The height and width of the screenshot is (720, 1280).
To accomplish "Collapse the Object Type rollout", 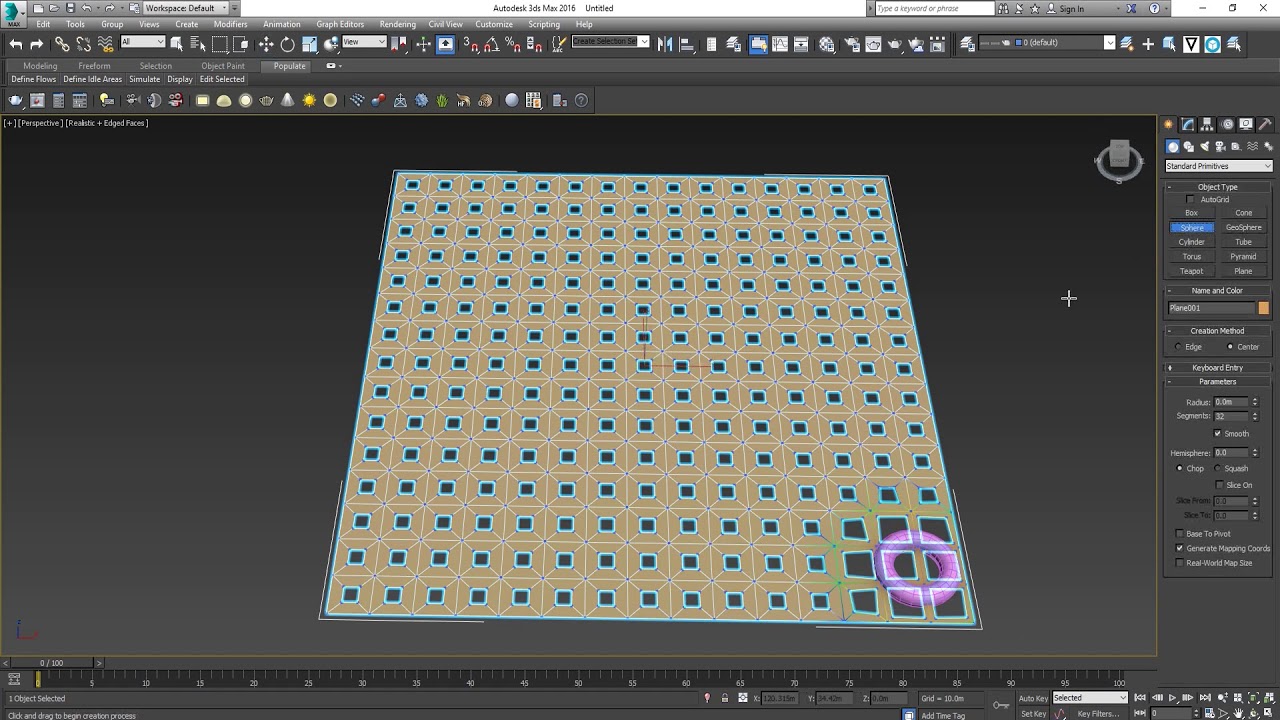I will [1218, 187].
